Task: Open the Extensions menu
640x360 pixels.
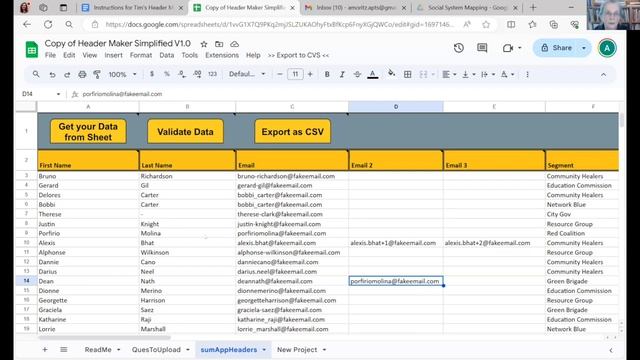Action: click(x=222, y=55)
